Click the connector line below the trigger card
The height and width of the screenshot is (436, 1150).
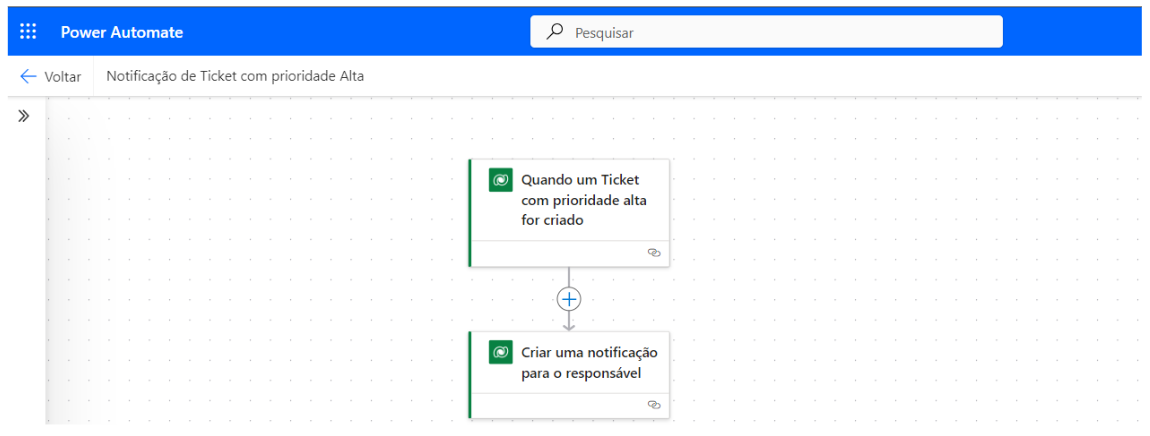[x=569, y=277]
